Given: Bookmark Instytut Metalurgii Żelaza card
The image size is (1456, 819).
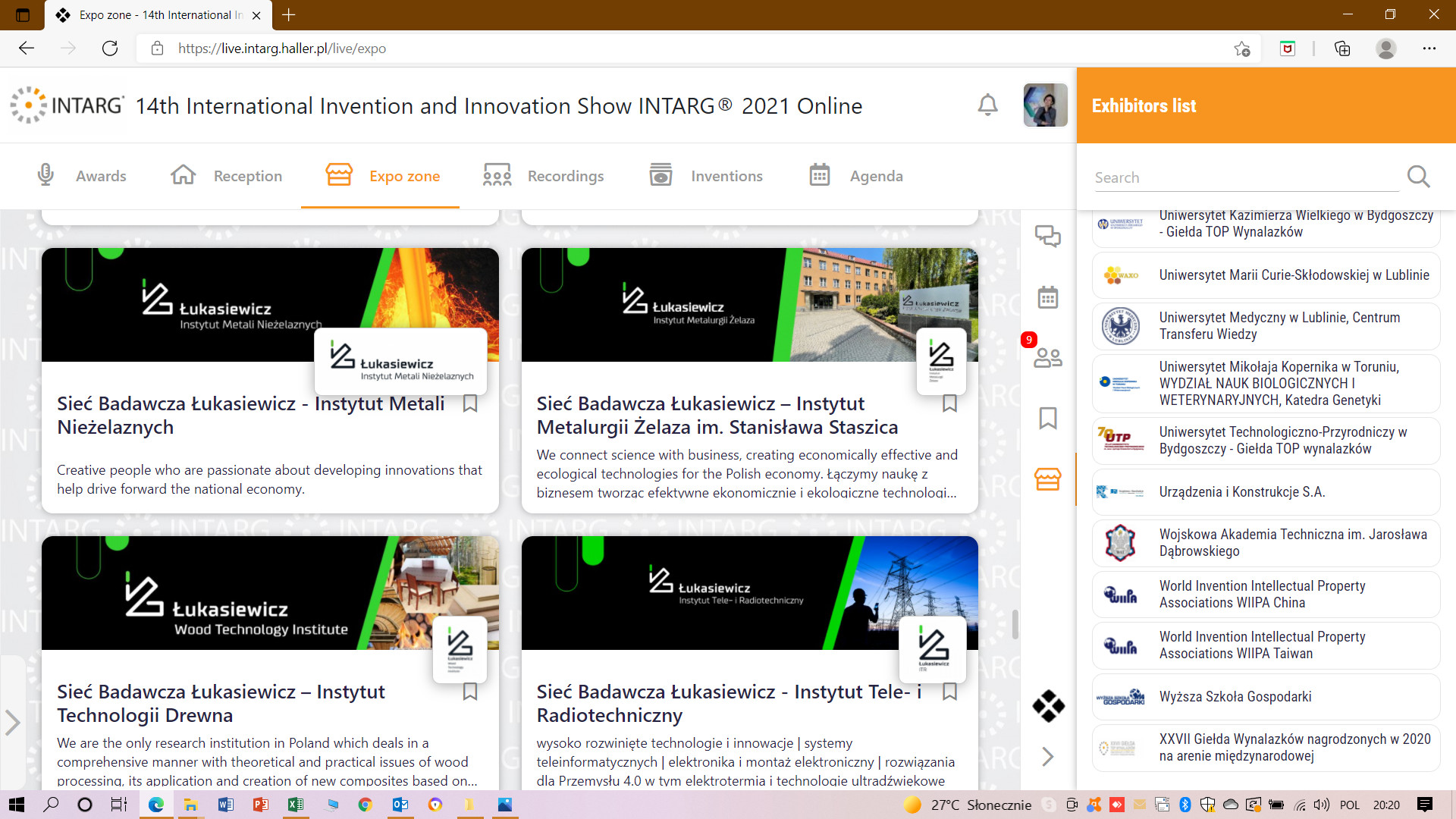Looking at the screenshot, I should 949,403.
